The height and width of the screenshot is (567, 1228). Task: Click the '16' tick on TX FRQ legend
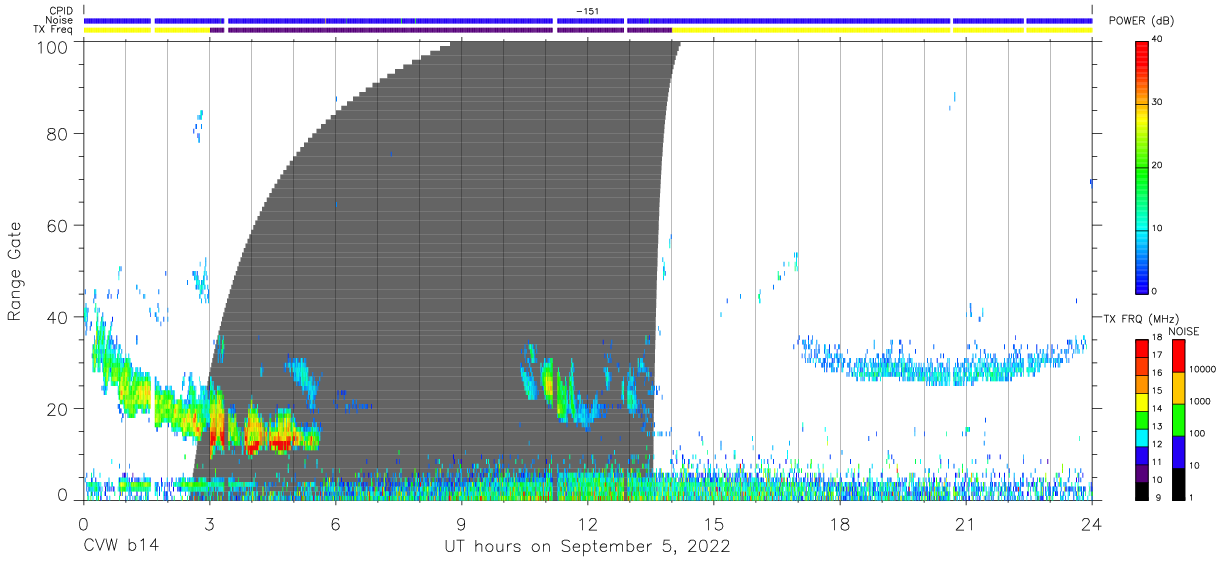(1157, 373)
